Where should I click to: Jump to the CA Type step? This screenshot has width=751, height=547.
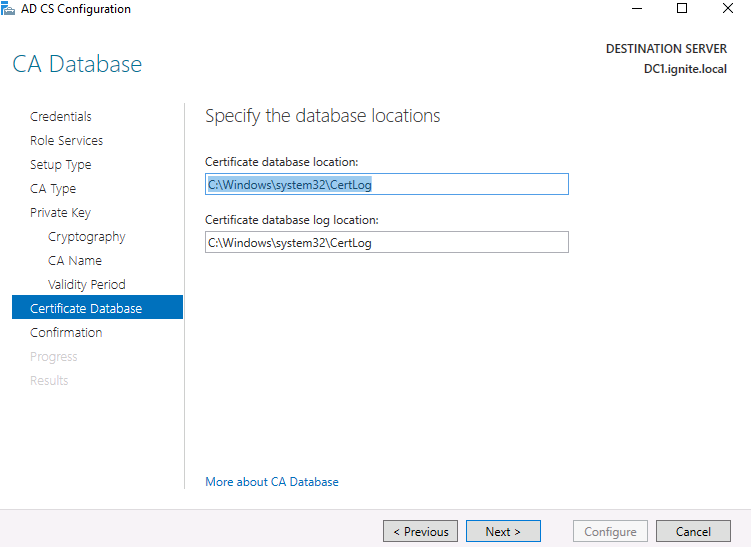pyautogui.click(x=53, y=189)
